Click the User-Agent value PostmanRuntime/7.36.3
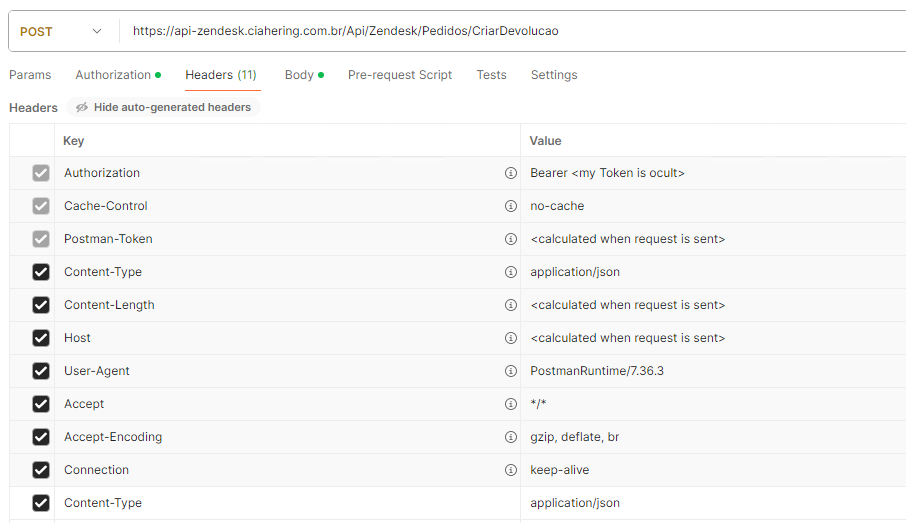The image size is (906, 523). [597, 371]
